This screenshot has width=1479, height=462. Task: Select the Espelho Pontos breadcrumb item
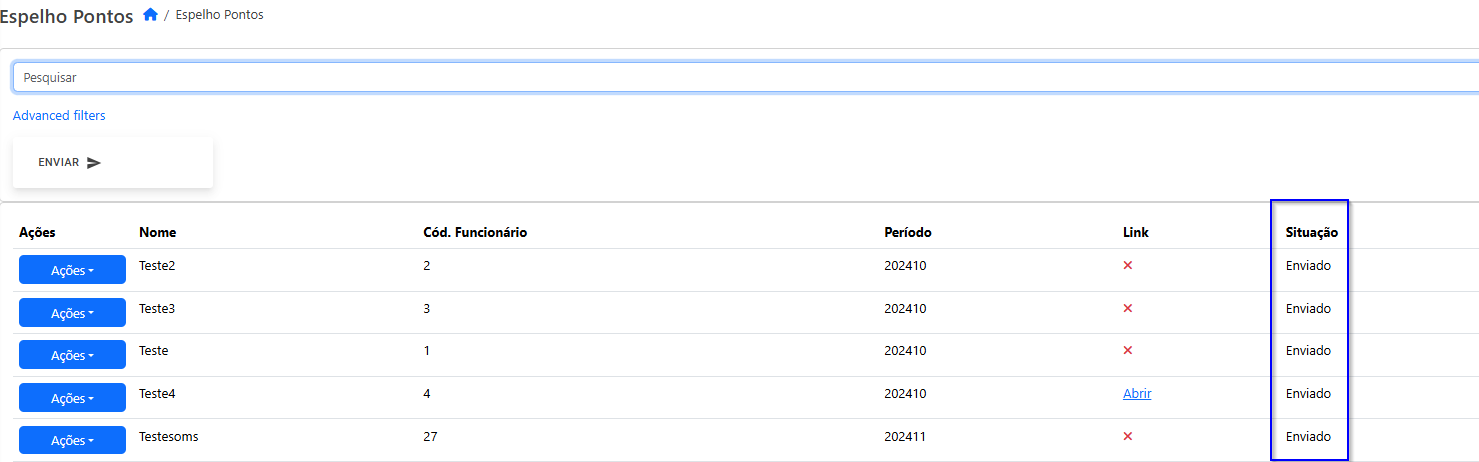click(219, 15)
